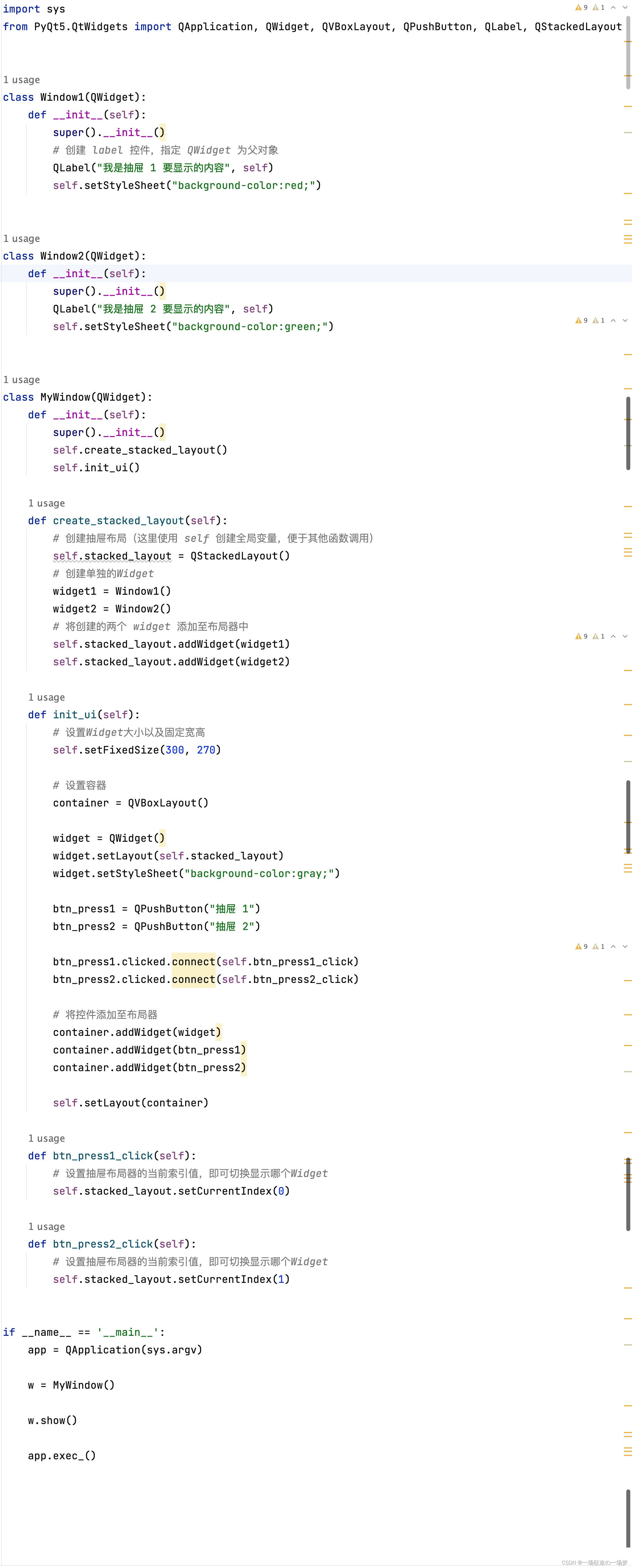Click 'self.setLayout(container)' line

(131, 1104)
